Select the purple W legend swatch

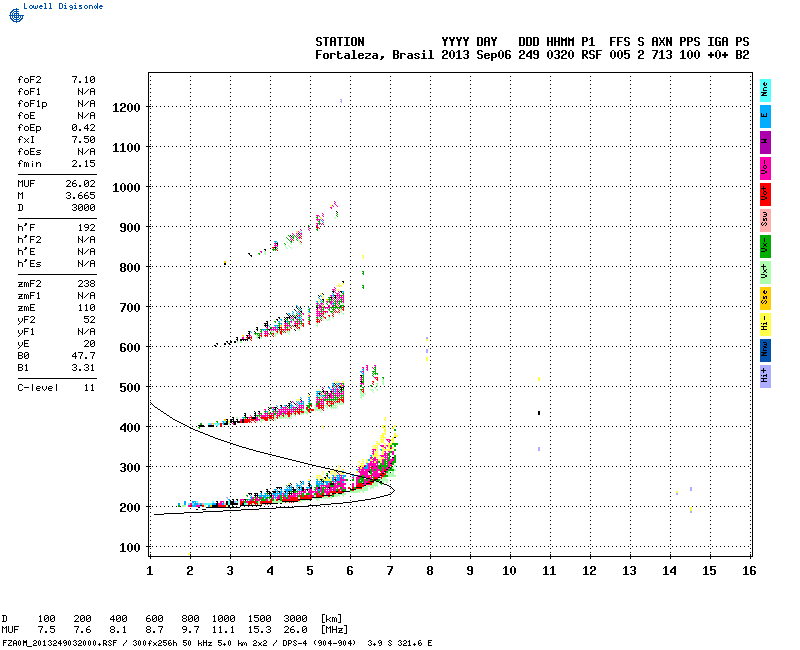pos(765,142)
